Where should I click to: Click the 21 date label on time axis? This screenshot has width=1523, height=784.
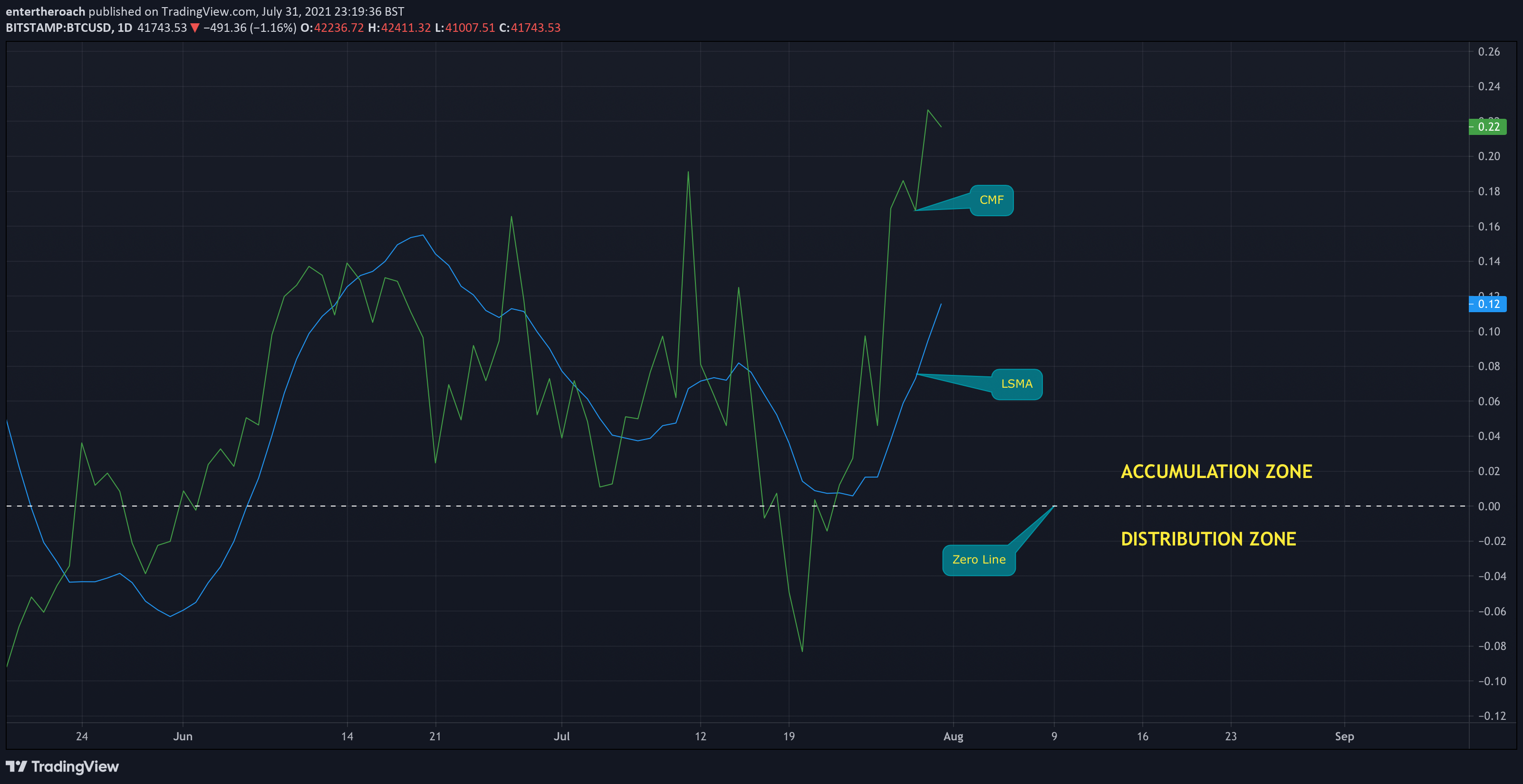[x=435, y=736]
